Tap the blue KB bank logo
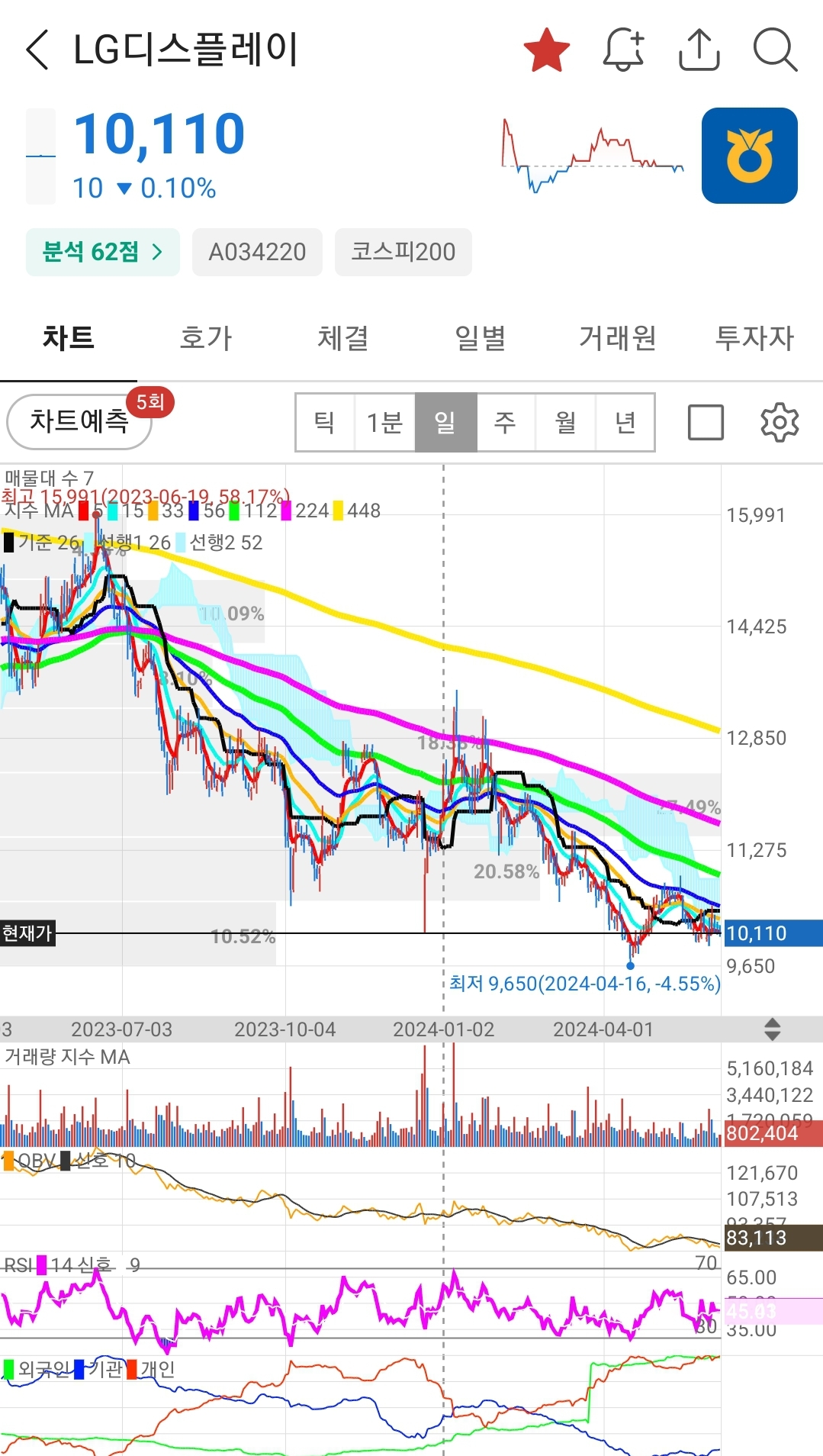 pyautogui.click(x=750, y=156)
